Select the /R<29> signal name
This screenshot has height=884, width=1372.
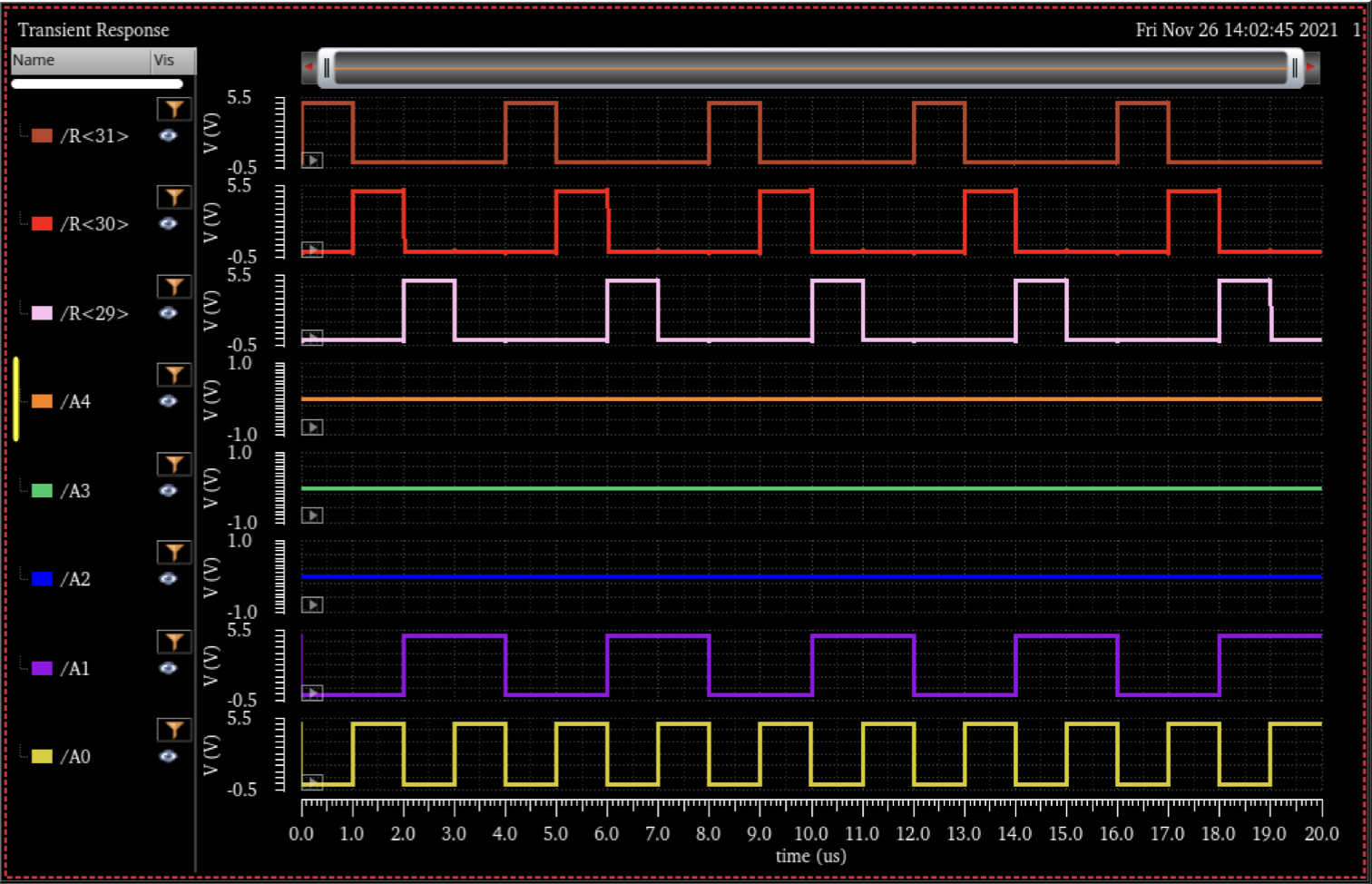[x=94, y=314]
